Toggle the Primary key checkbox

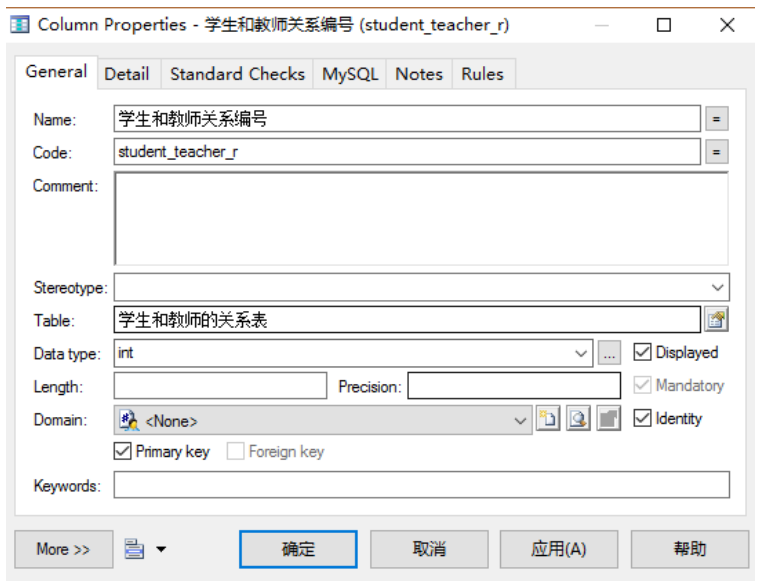point(123,452)
